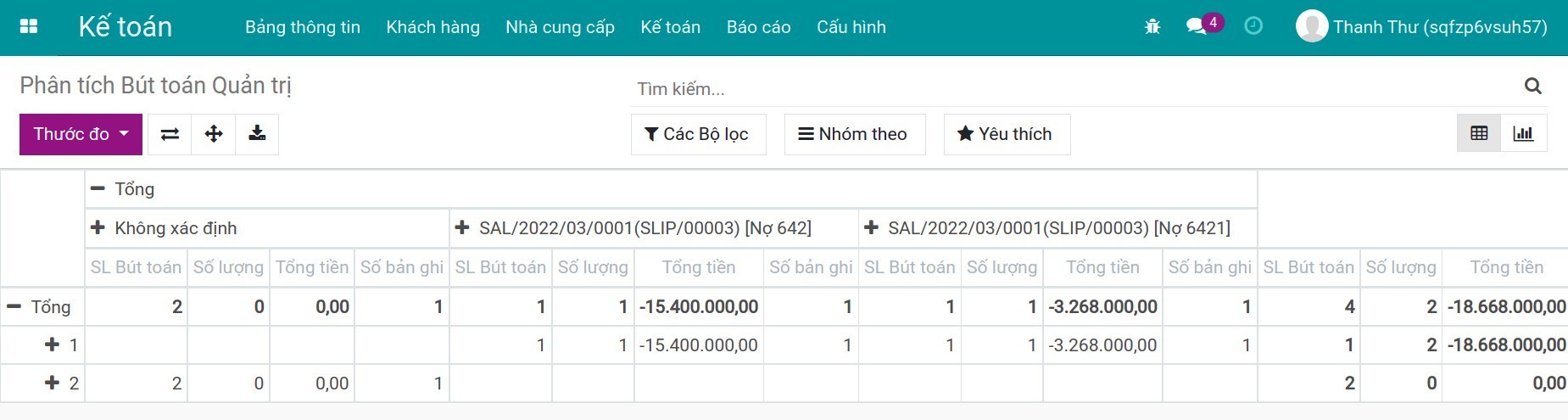
Task: Click the search magnifier icon
Action: (1532, 86)
